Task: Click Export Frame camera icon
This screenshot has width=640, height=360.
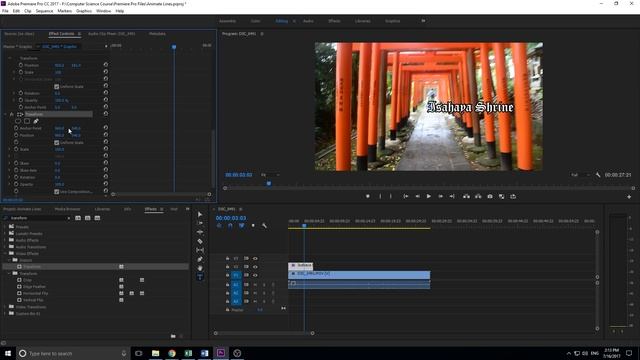Action: tap(490, 196)
